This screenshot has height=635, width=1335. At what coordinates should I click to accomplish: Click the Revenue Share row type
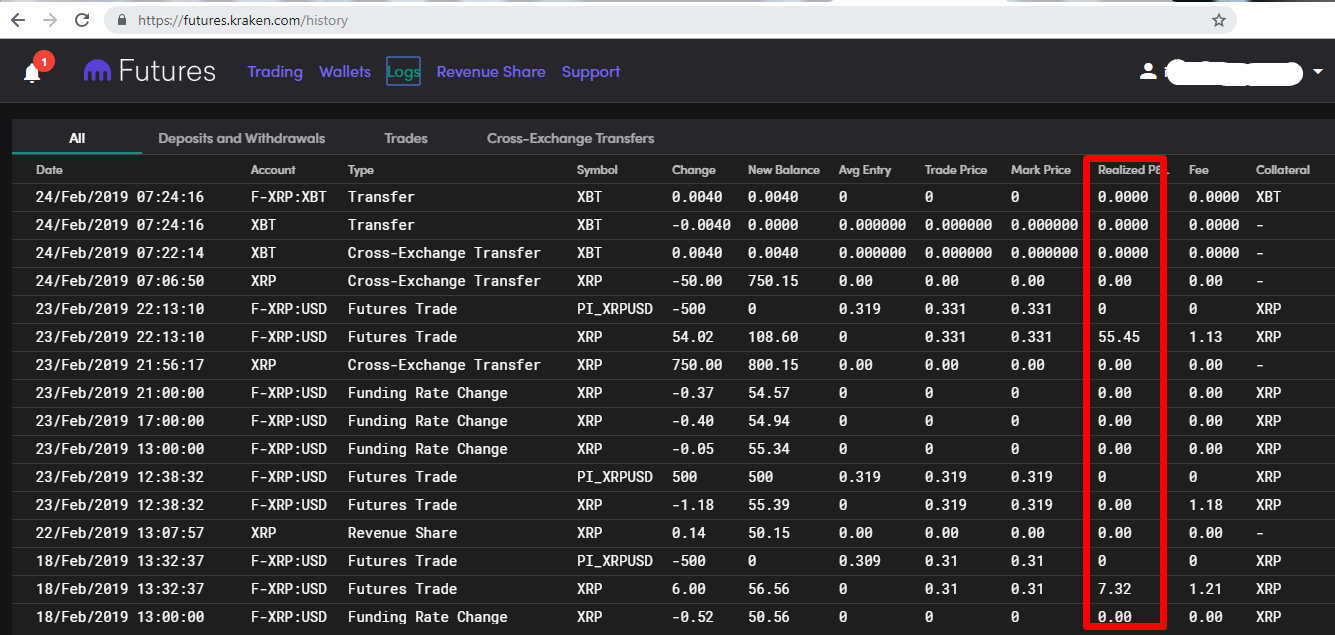[x=402, y=533]
